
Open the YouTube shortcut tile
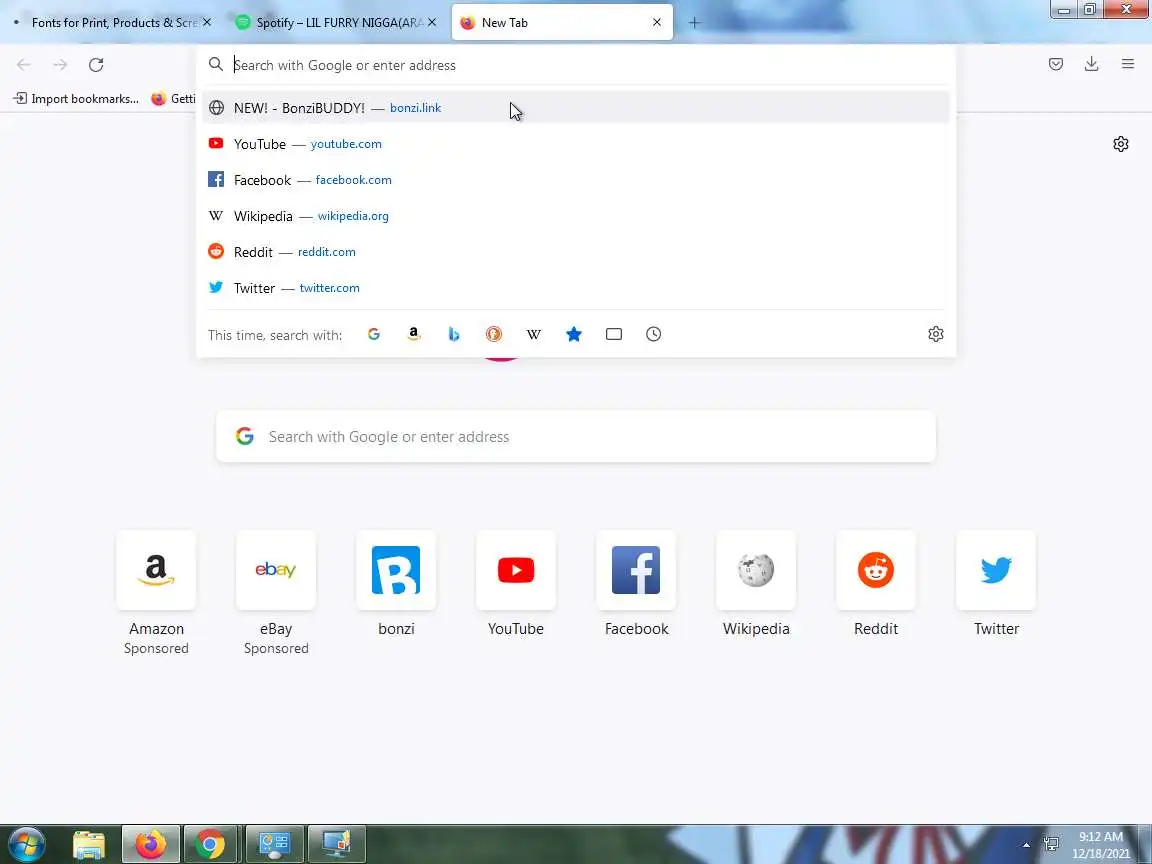516,570
